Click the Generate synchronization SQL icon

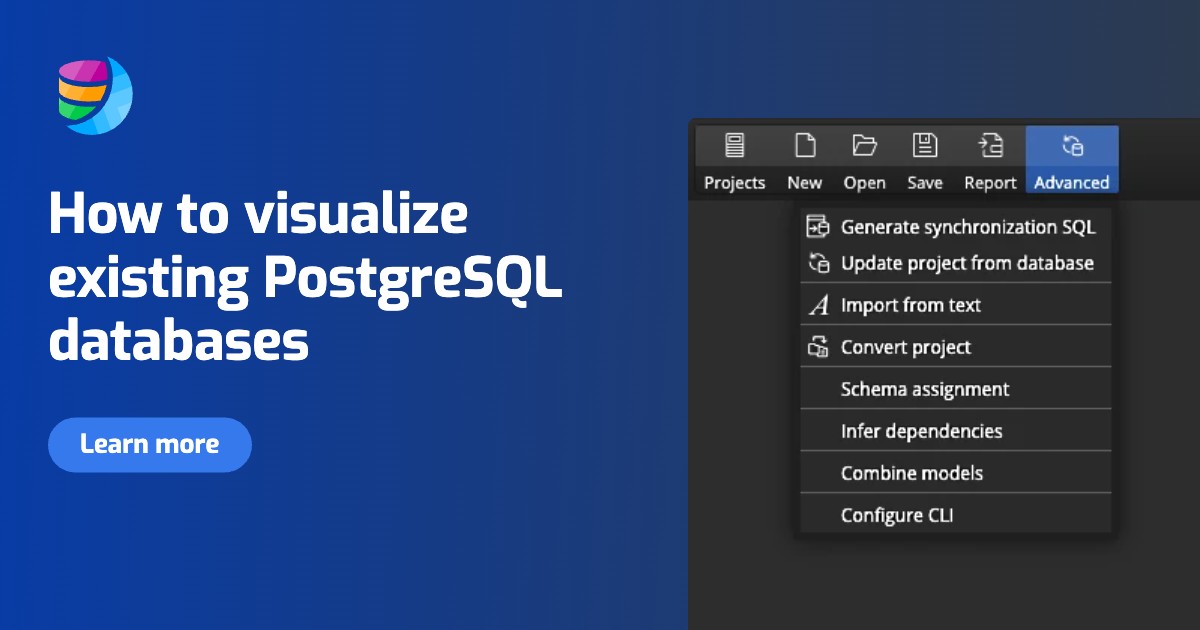(x=818, y=227)
